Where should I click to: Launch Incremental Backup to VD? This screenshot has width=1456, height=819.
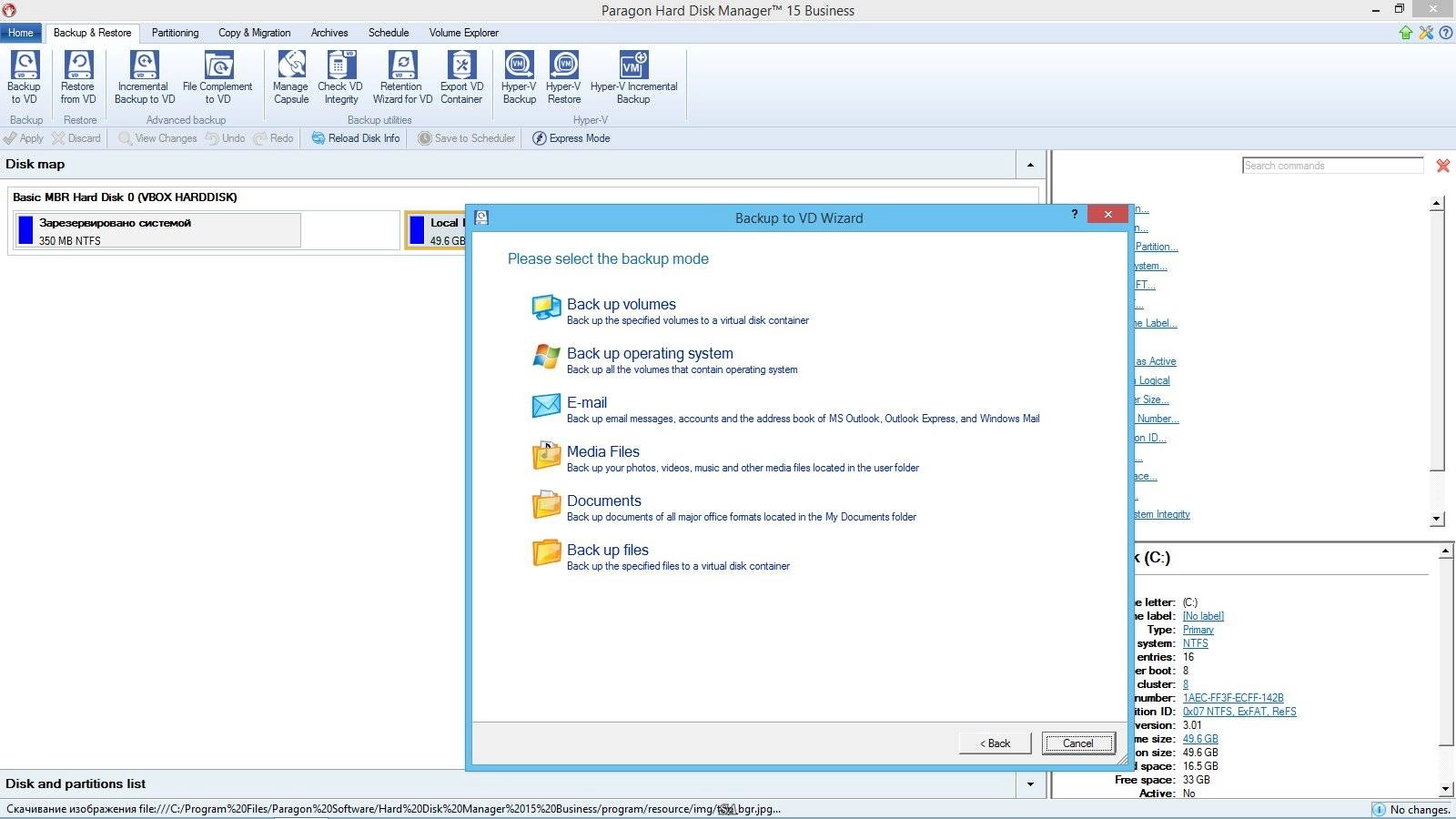pyautogui.click(x=144, y=78)
